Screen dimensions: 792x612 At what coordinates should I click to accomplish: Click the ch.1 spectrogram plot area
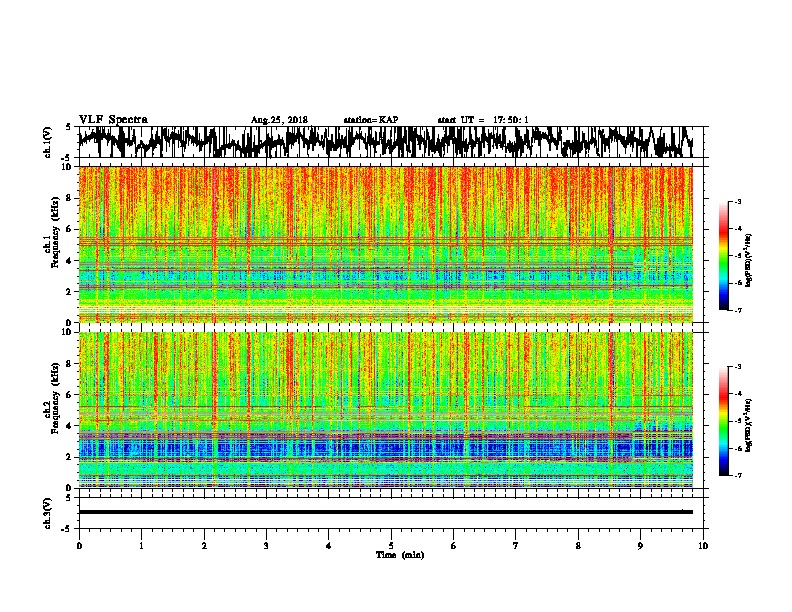(385, 244)
